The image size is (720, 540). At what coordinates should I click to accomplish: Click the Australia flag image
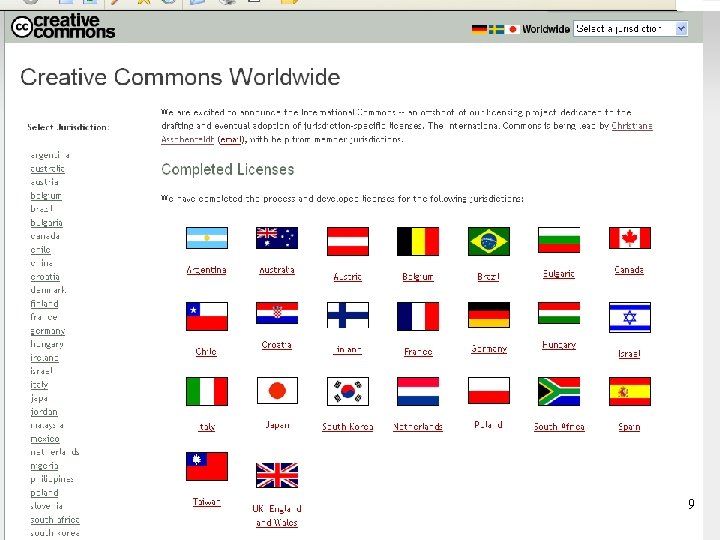click(277, 238)
